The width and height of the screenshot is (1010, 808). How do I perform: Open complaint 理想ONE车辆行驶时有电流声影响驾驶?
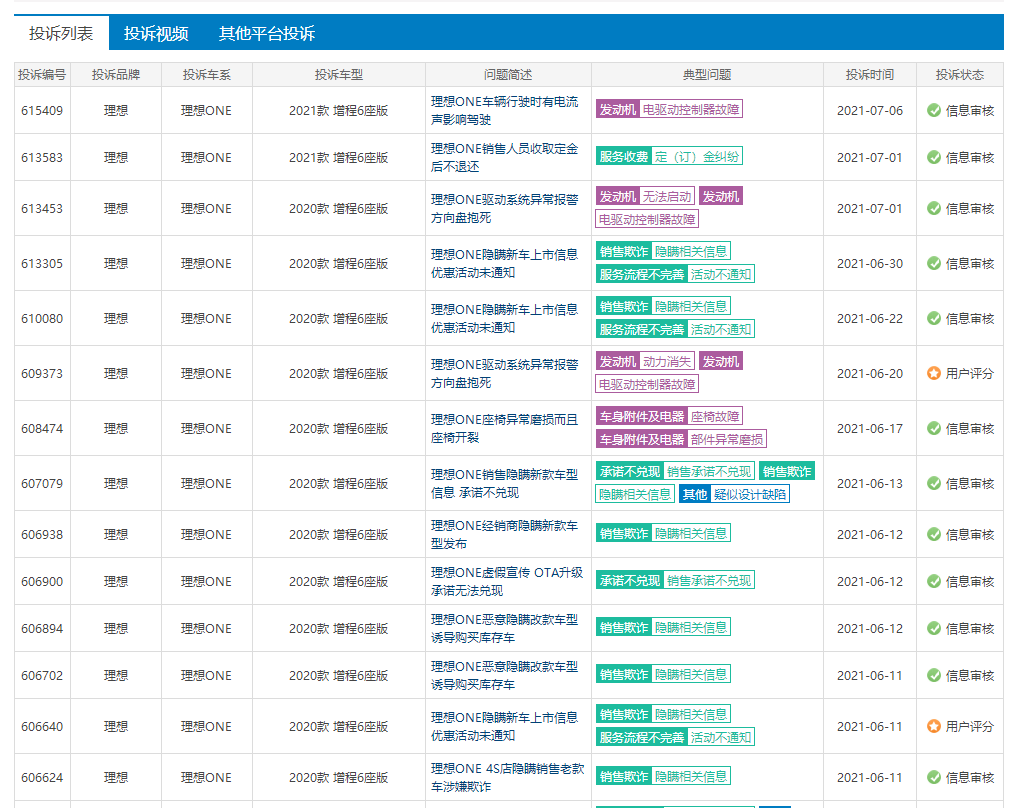(x=504, y=110)
